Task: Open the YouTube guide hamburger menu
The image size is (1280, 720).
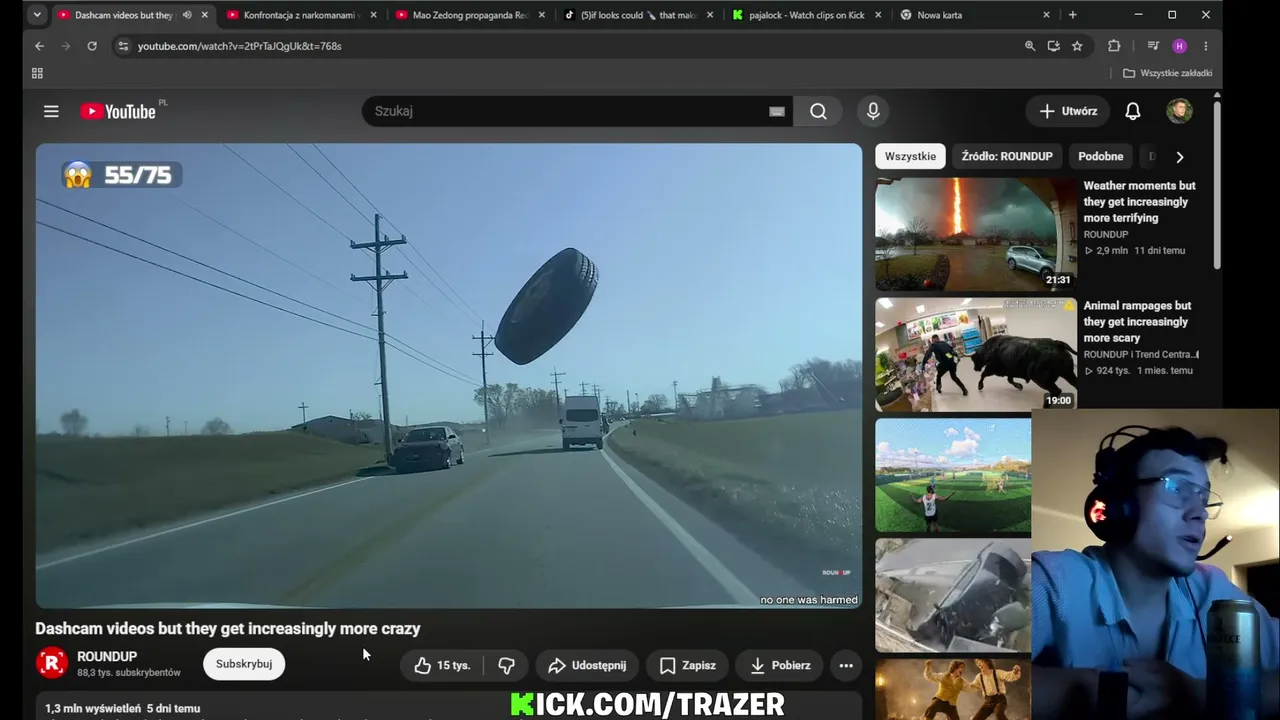Action: (x=51, y=111)
